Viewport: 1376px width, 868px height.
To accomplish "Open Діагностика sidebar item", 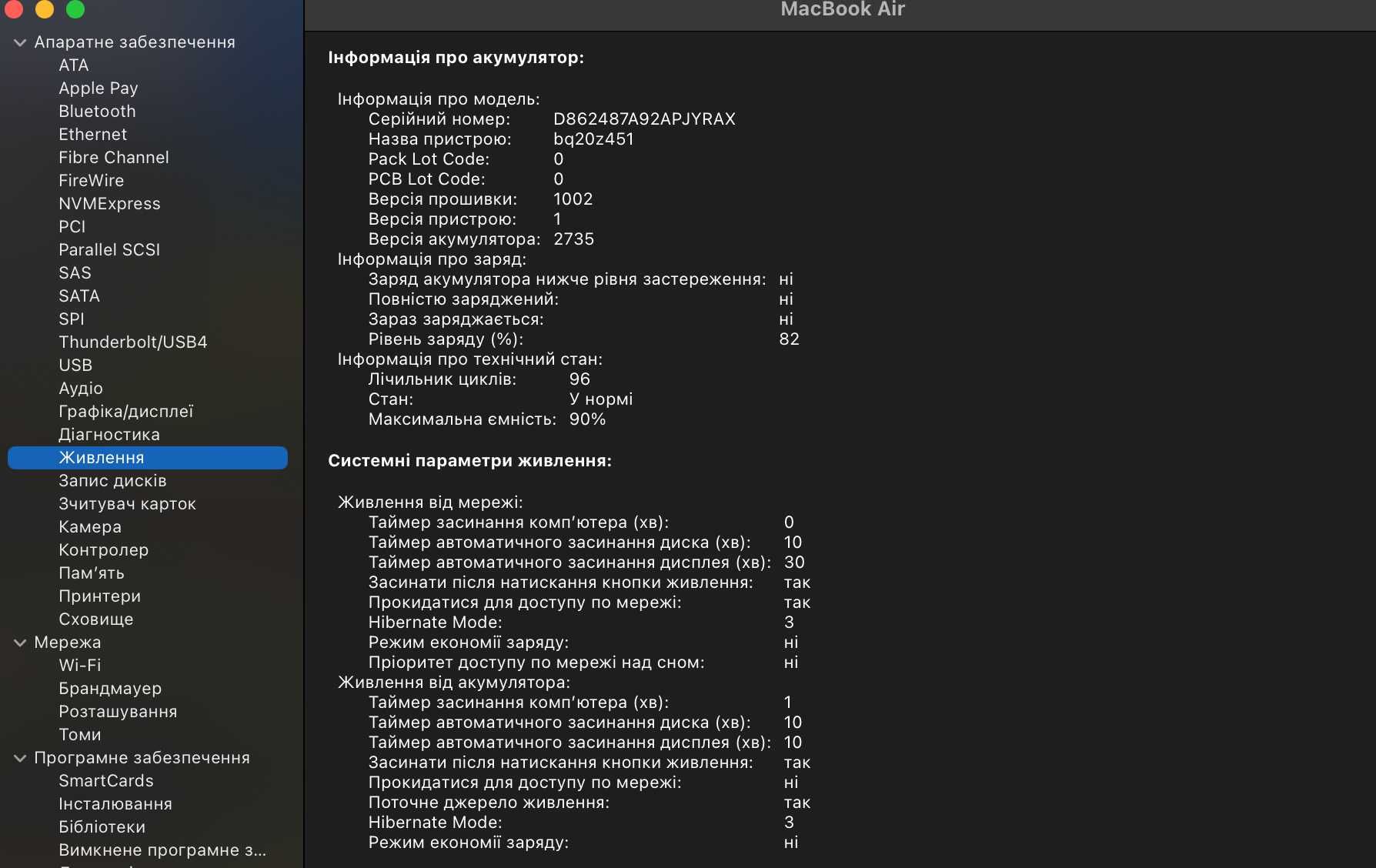I will (109, 435).
